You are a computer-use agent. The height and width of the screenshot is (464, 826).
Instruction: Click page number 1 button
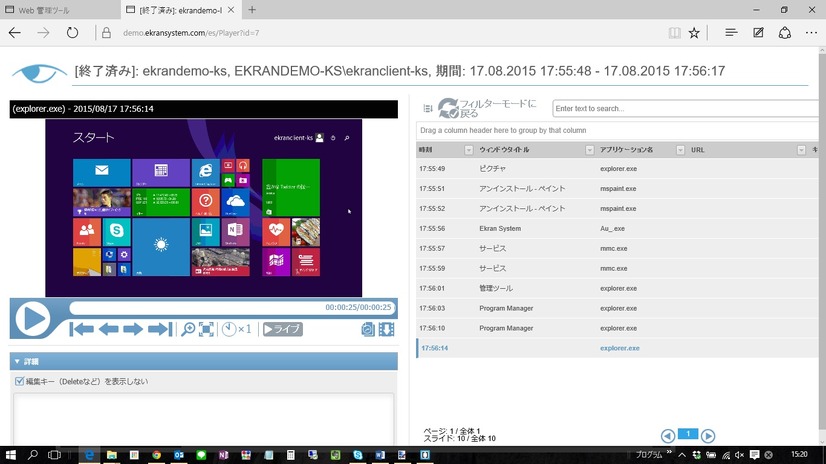pyautogui.click(x=688, y=434)
